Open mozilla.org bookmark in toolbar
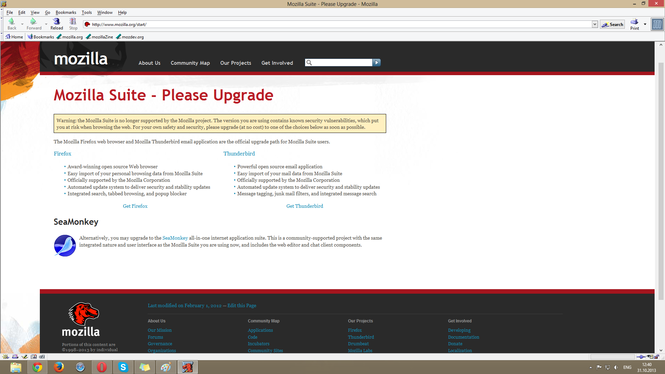The height and width of the screenshot is (374, 665). point(70,37)
